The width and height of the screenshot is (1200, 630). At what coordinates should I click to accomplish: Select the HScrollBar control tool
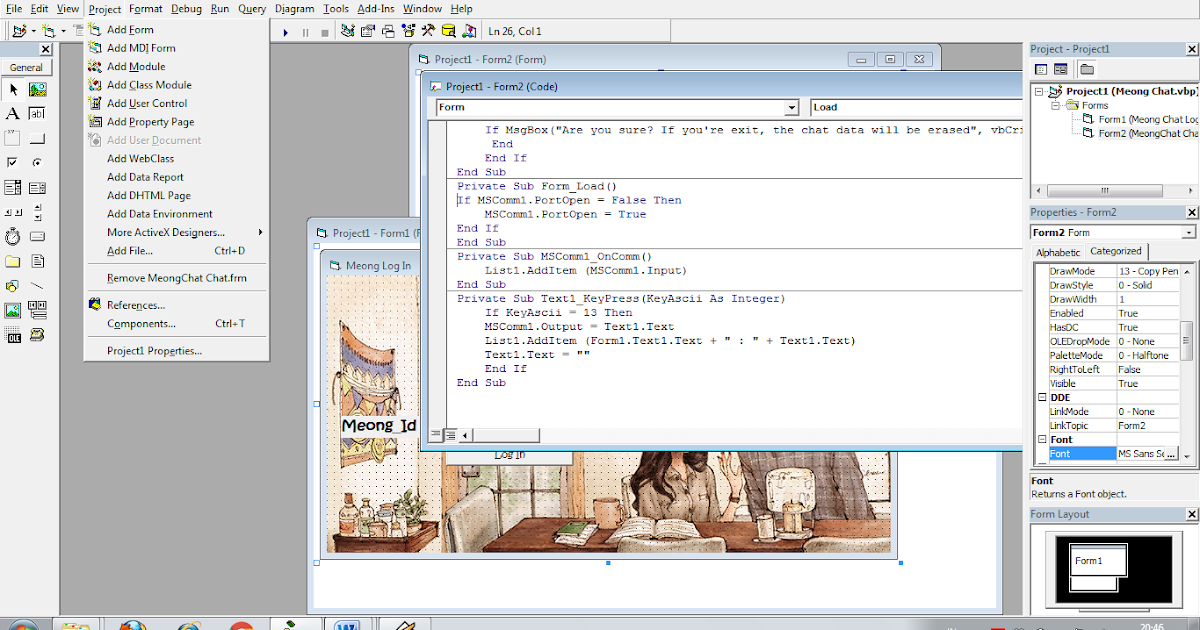click(x=13, y=212)
